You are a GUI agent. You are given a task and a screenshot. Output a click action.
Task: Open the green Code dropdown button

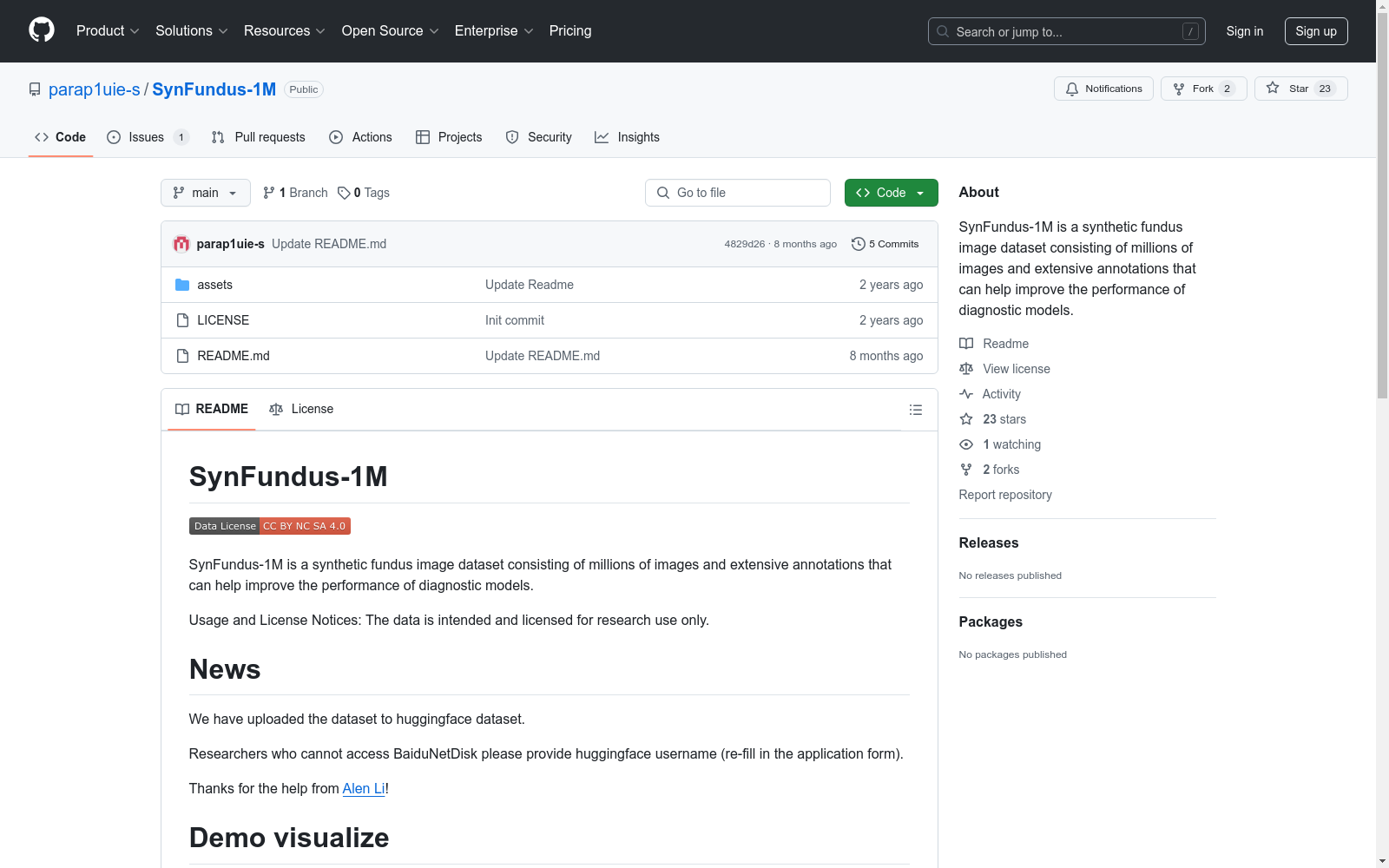[891, 193]
